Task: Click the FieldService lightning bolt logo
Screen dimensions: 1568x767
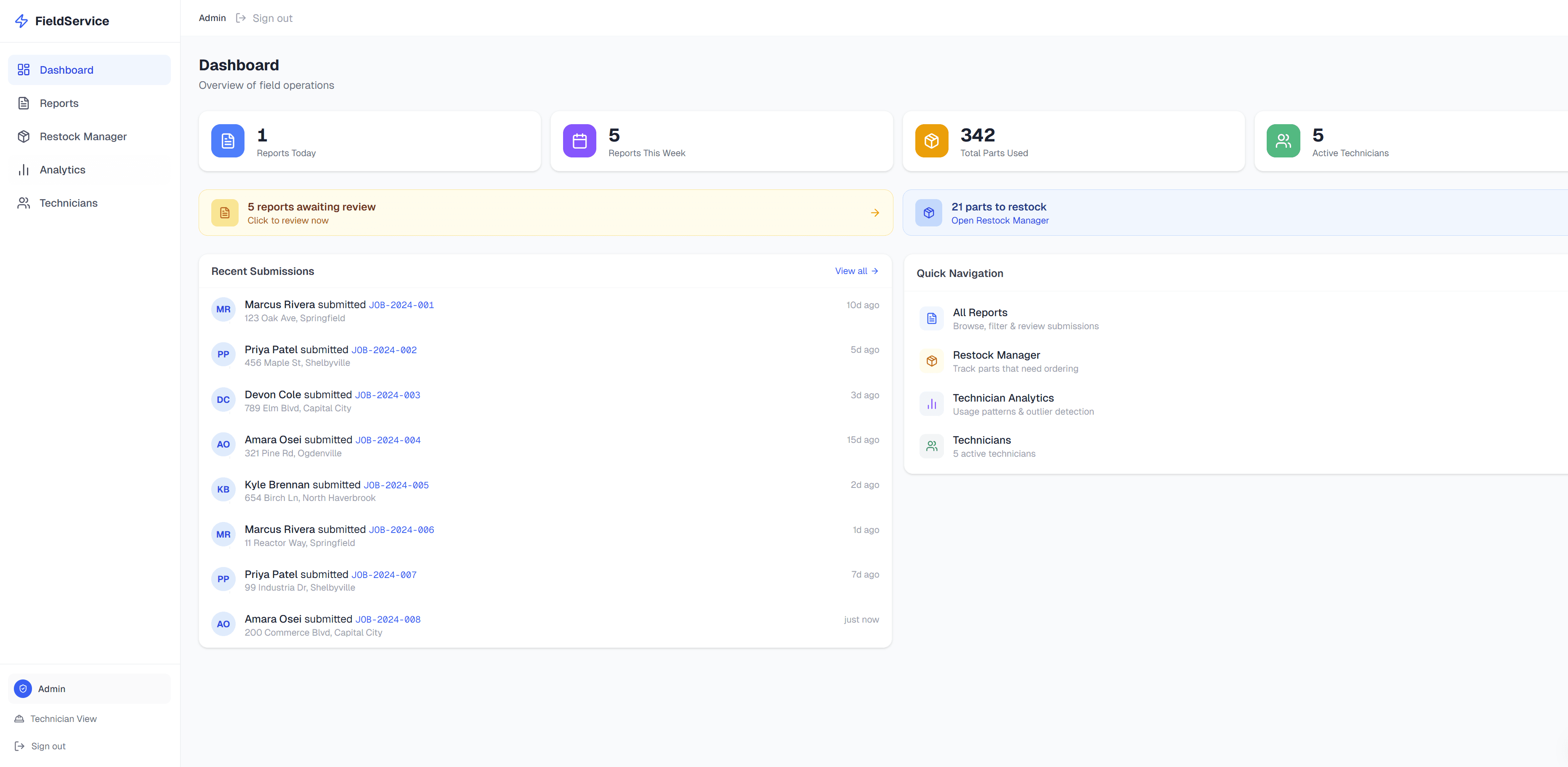Action: (x=21, y=20)
